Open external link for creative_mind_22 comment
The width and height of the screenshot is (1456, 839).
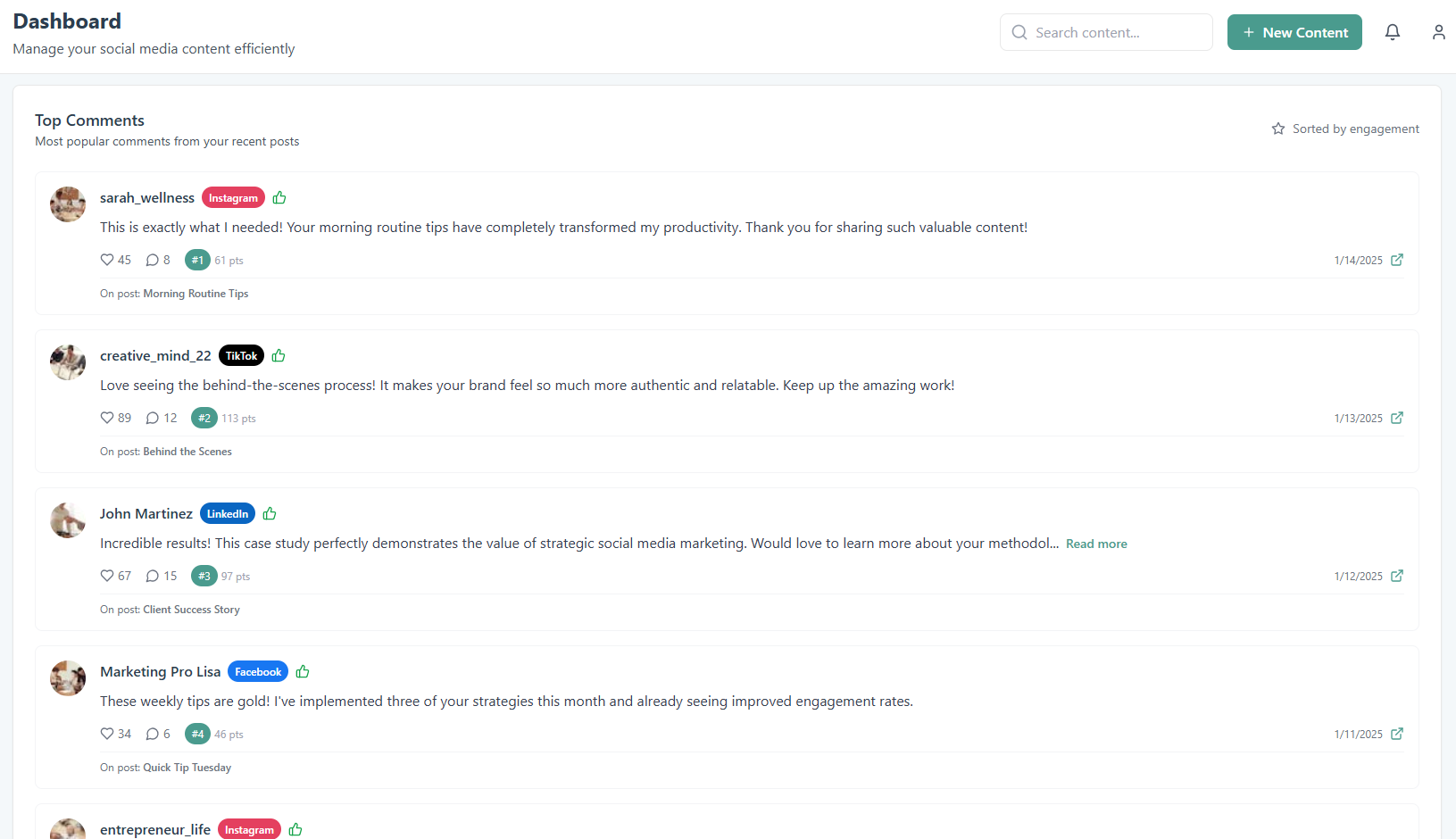click(x=1397, y=418)
